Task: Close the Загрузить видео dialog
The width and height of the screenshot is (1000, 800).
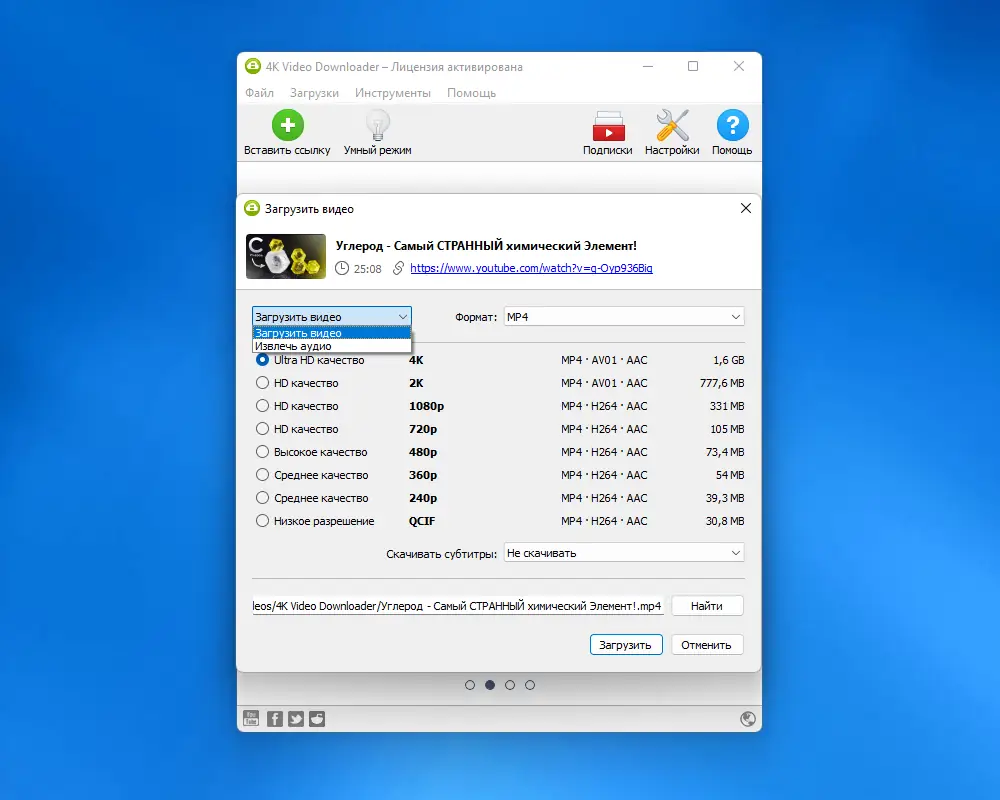Action: (746, 208)
